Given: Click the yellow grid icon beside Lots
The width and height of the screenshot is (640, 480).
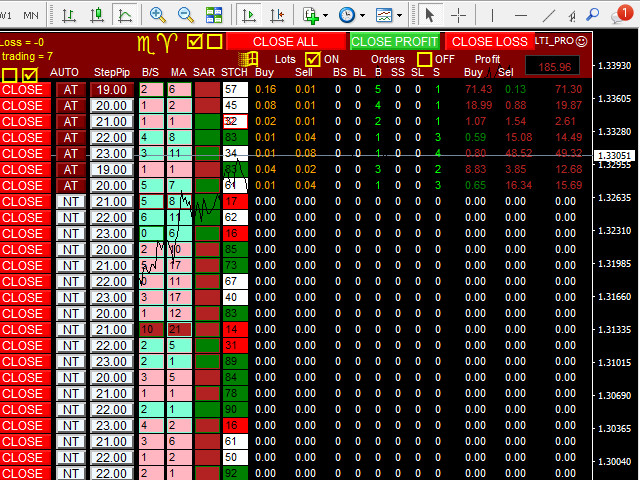Looking at the screenshot, I should tap(248, 59).
